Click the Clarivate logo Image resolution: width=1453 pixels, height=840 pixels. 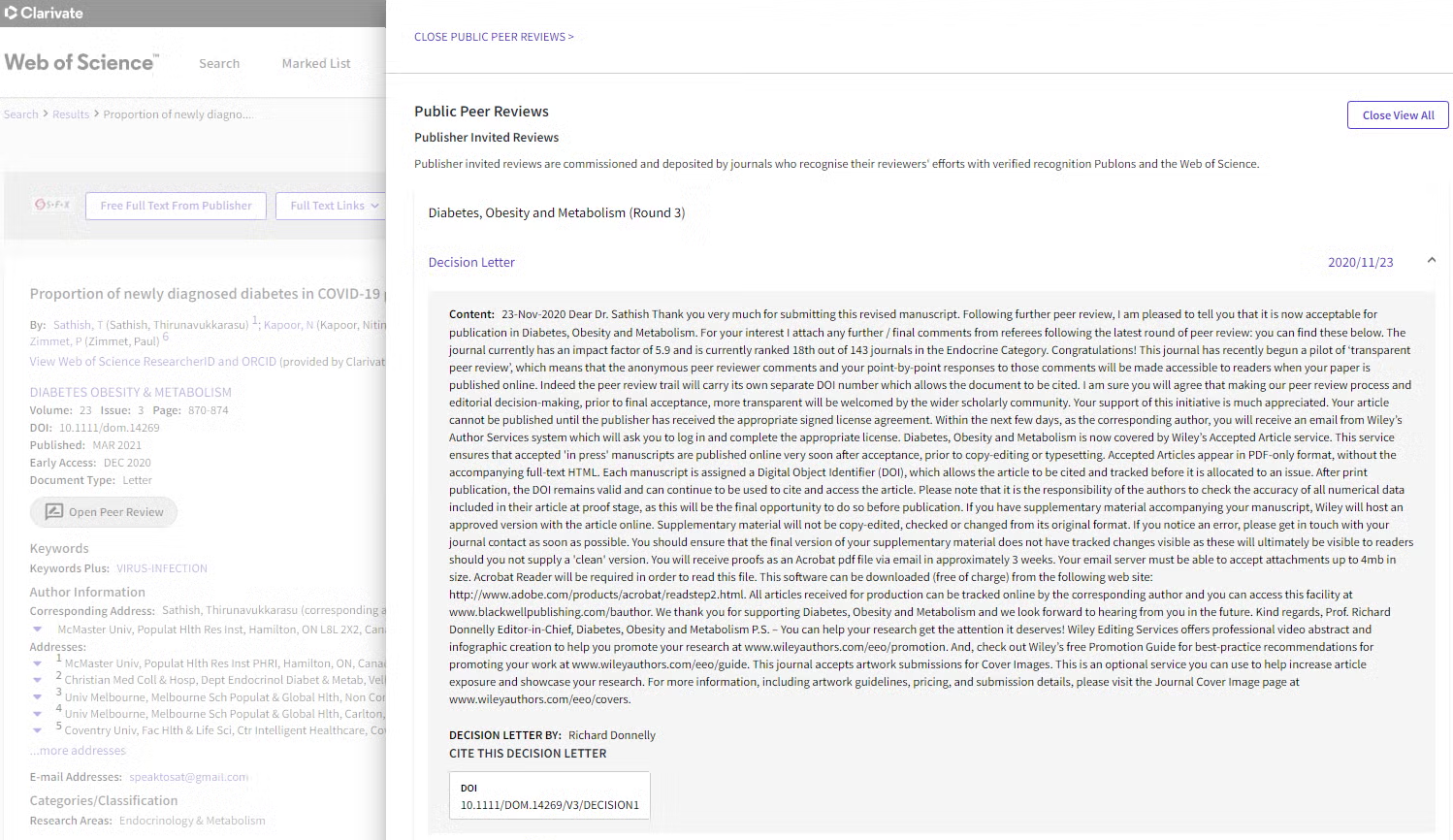[45, 13]
